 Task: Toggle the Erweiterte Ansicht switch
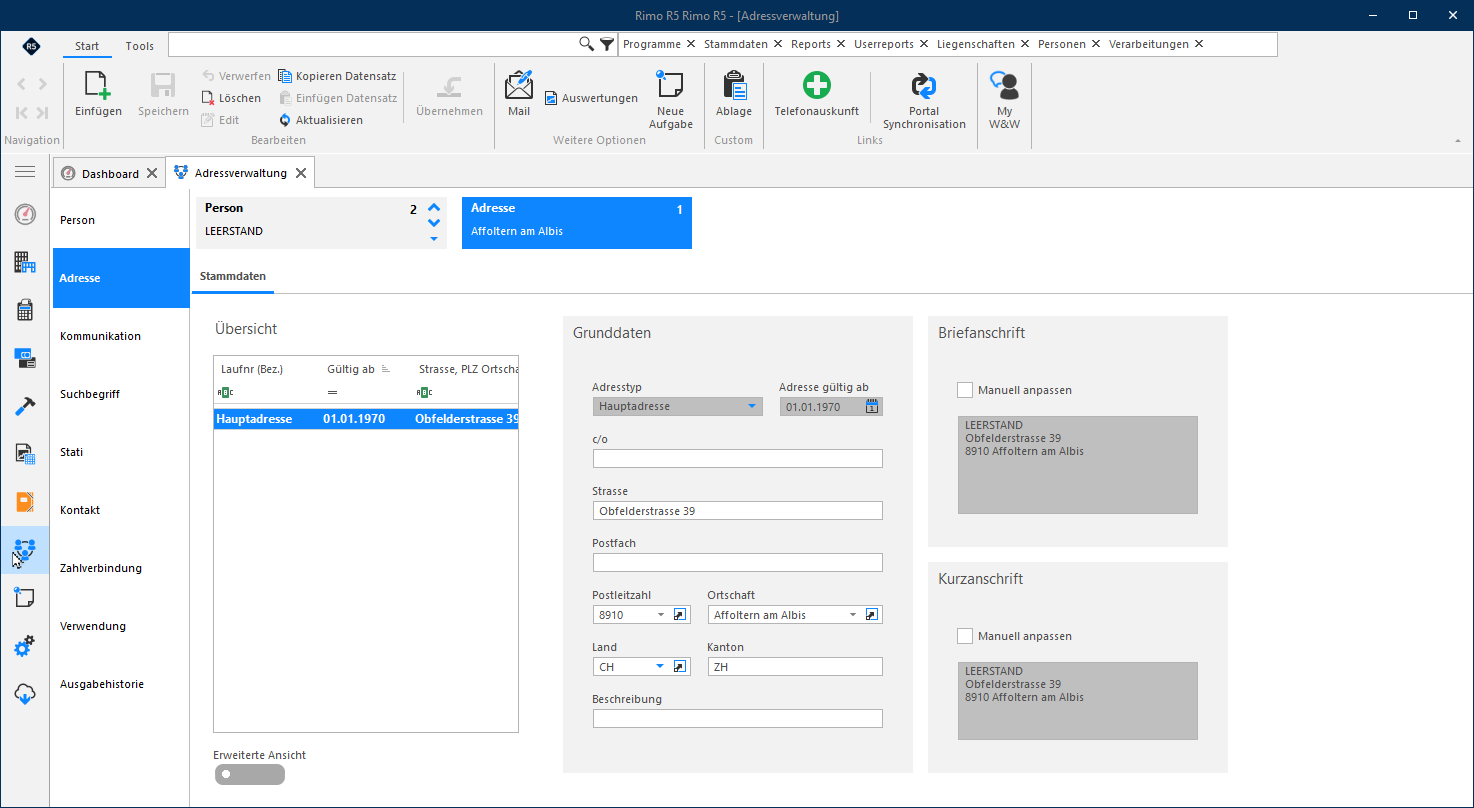pos(249,774)
